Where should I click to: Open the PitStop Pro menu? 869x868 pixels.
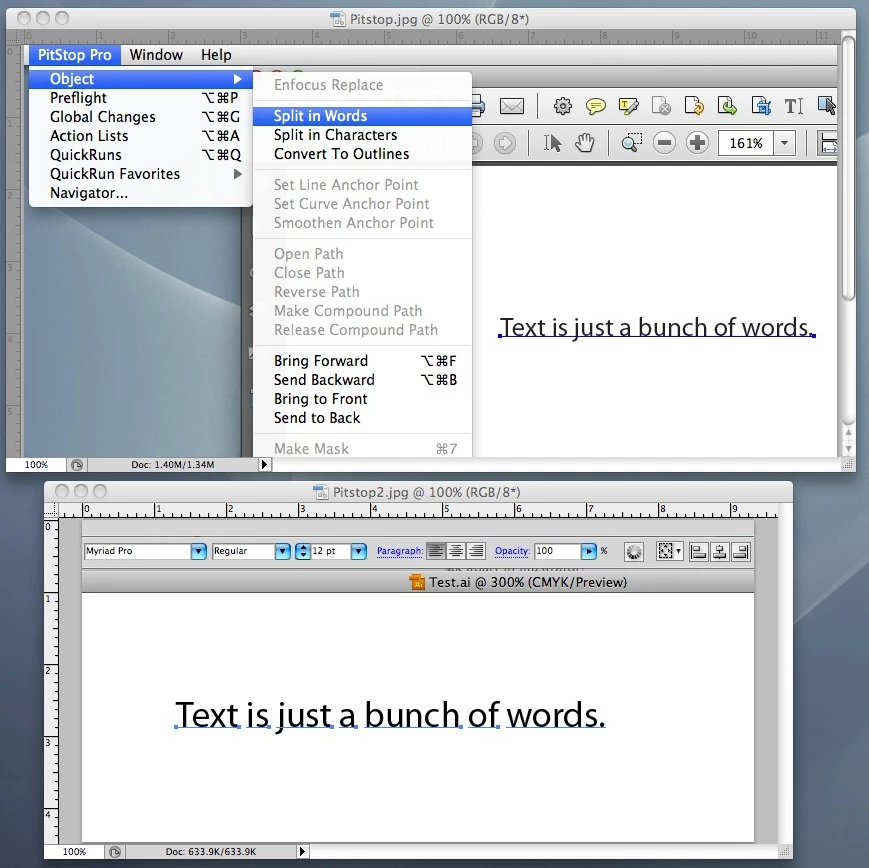74,55
